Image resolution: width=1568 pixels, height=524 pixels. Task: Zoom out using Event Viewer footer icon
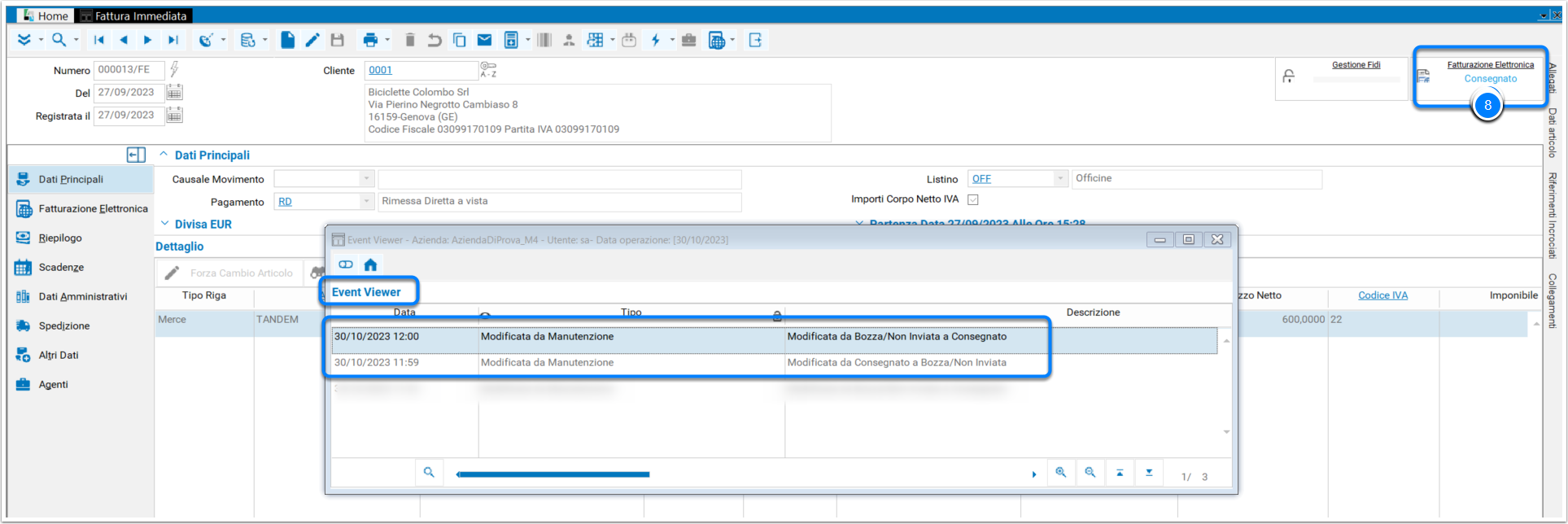(1090, 472)
